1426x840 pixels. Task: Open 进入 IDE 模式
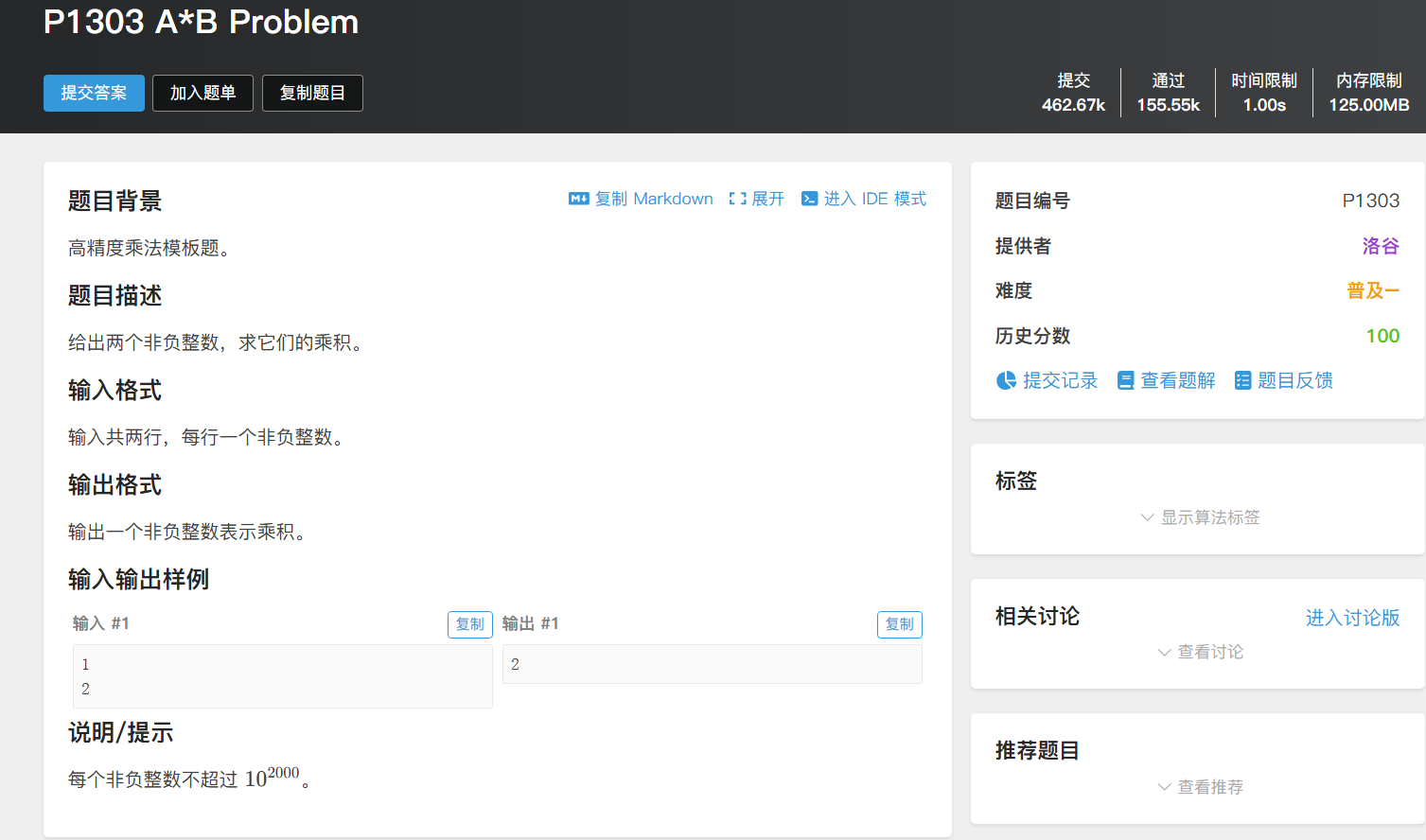tap(863, 199)
